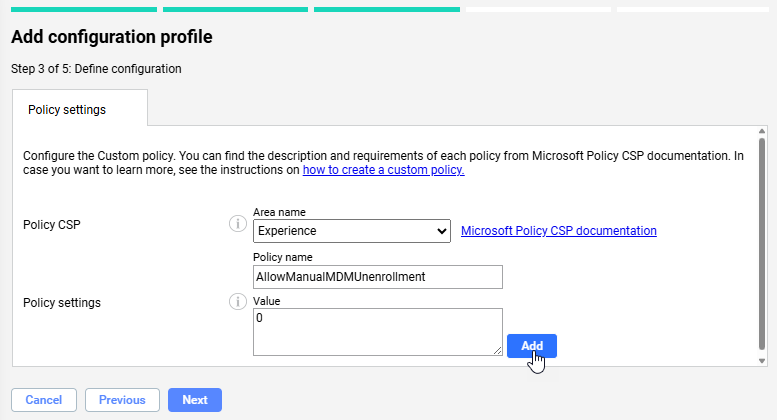
Task: Click into the Policy name field
Action: [377, 276]
